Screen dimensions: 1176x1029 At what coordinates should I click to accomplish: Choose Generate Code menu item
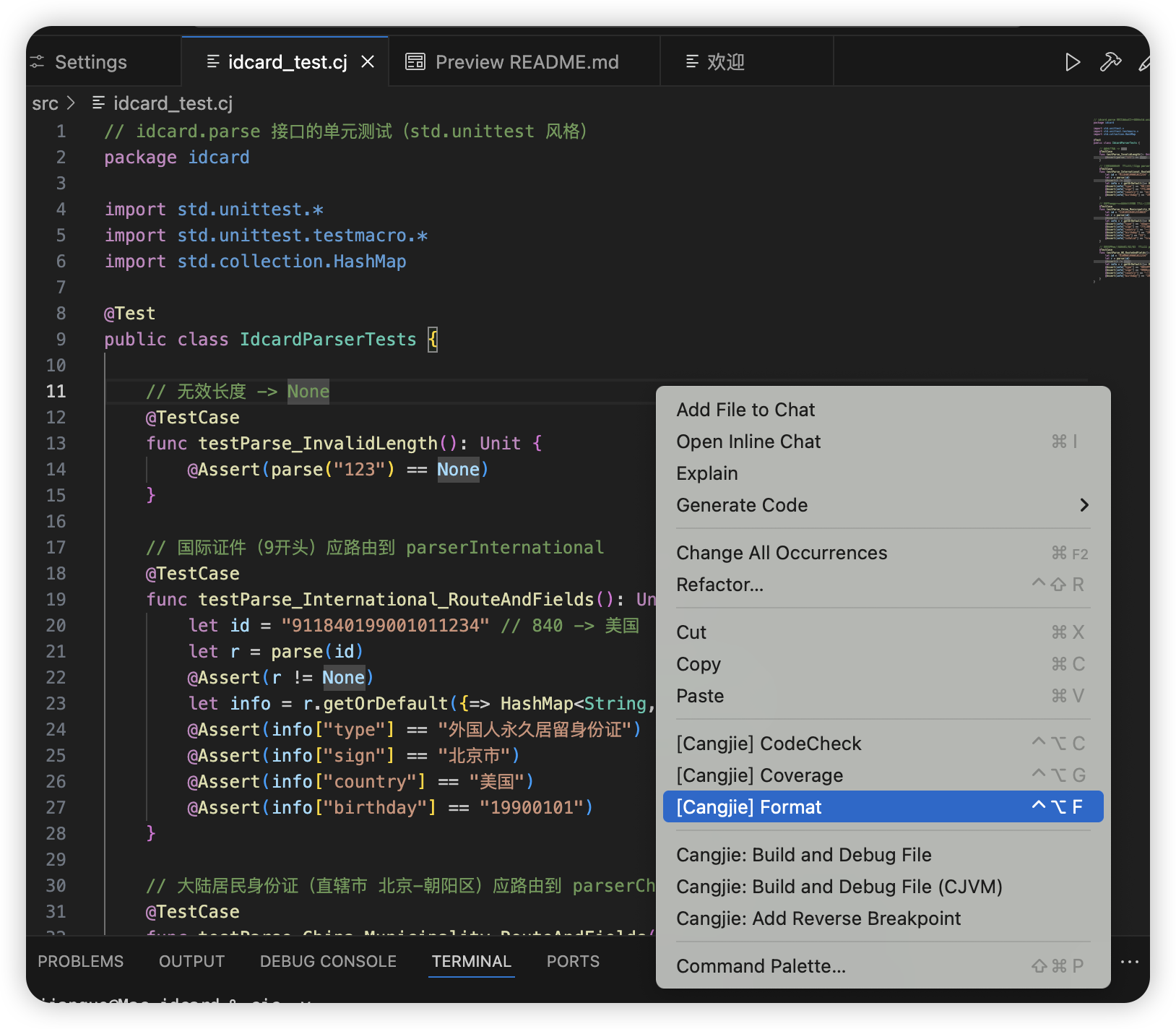(883, 505)
